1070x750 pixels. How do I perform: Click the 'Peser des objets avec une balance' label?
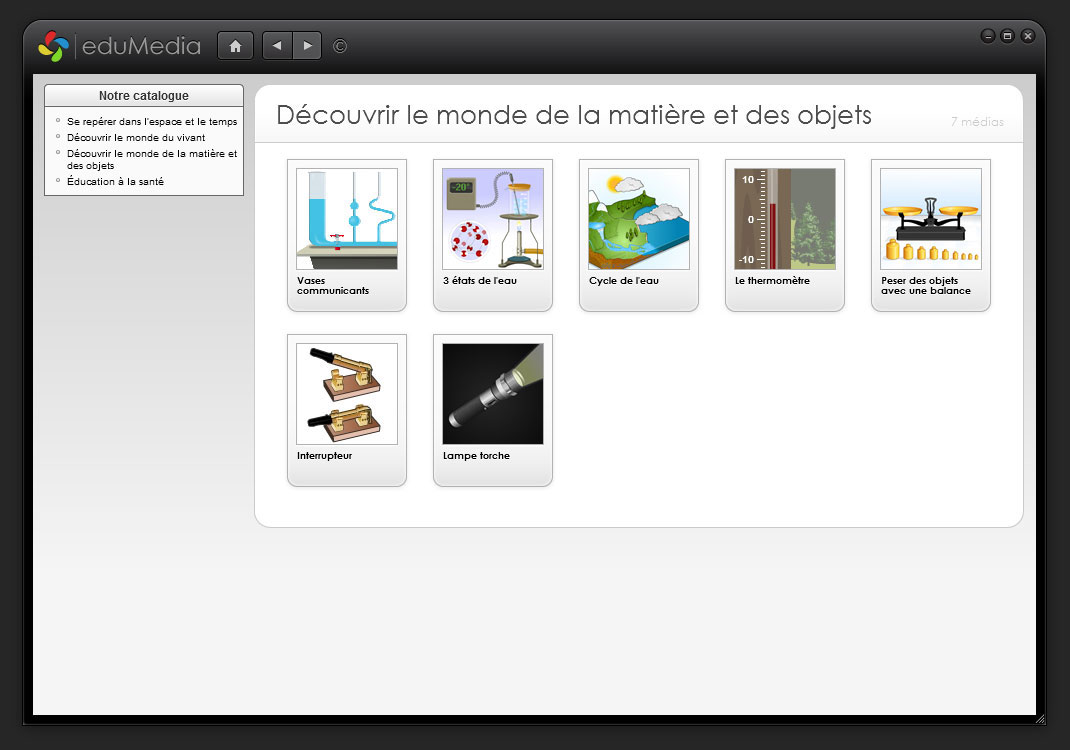926,286
